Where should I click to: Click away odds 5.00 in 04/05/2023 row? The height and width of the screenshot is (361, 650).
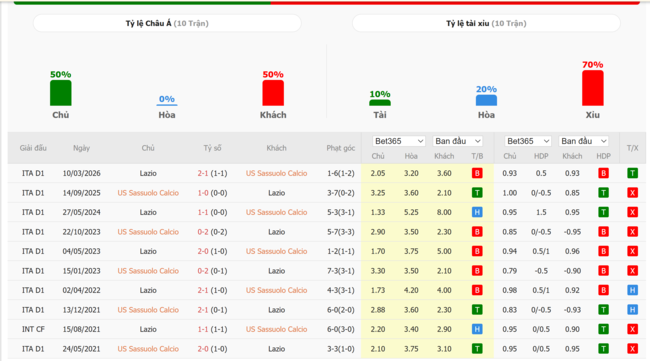point(444,251)
